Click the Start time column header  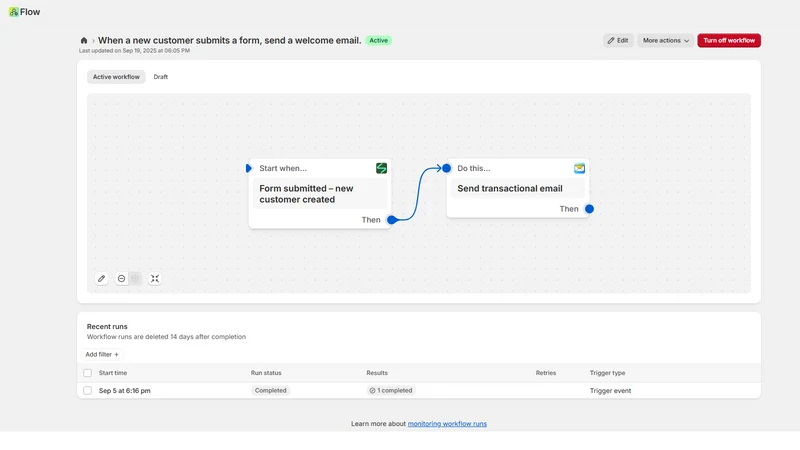tap(113, 373)
